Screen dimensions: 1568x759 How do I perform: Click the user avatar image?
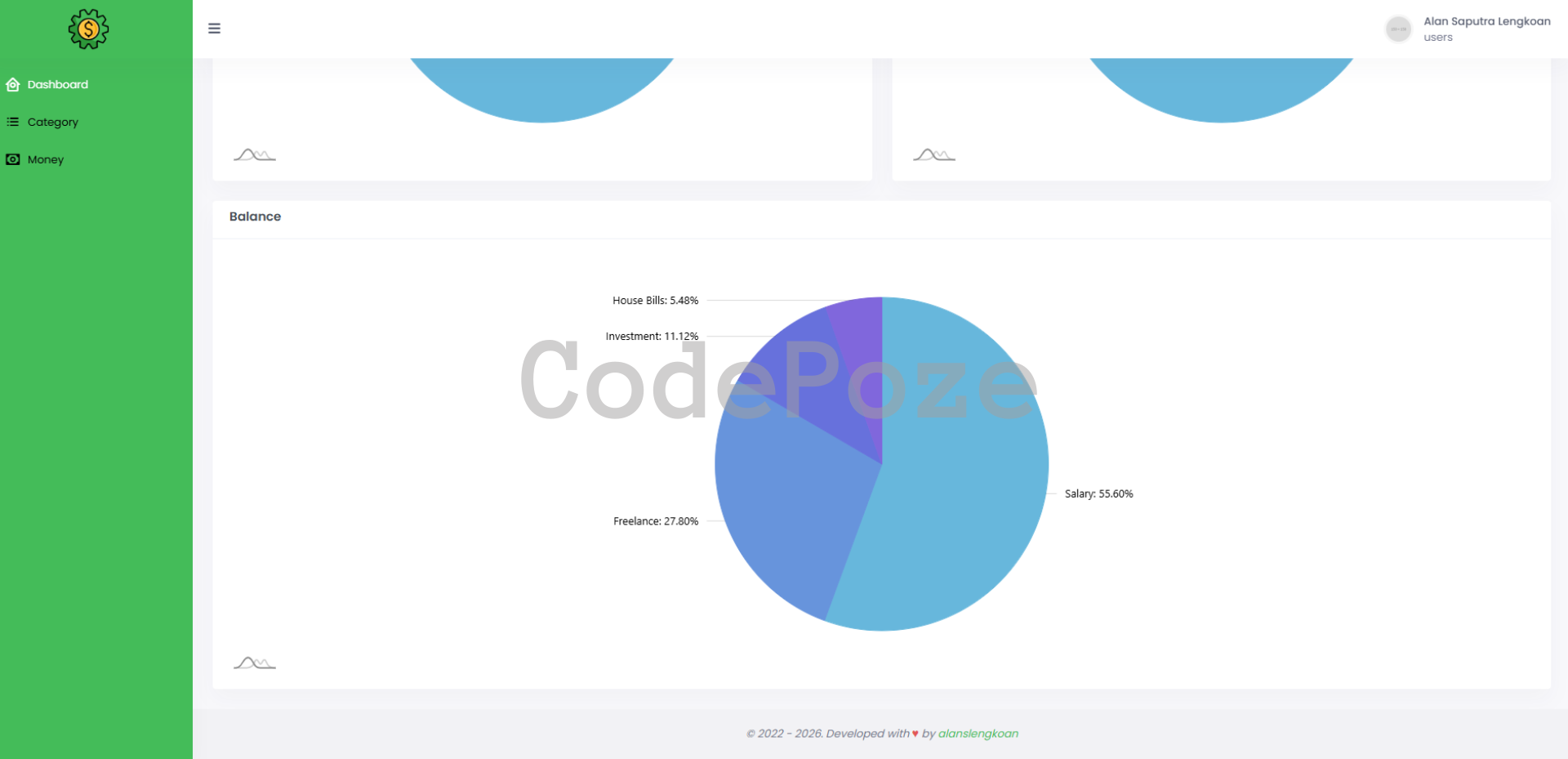(x=1398, y=29)
